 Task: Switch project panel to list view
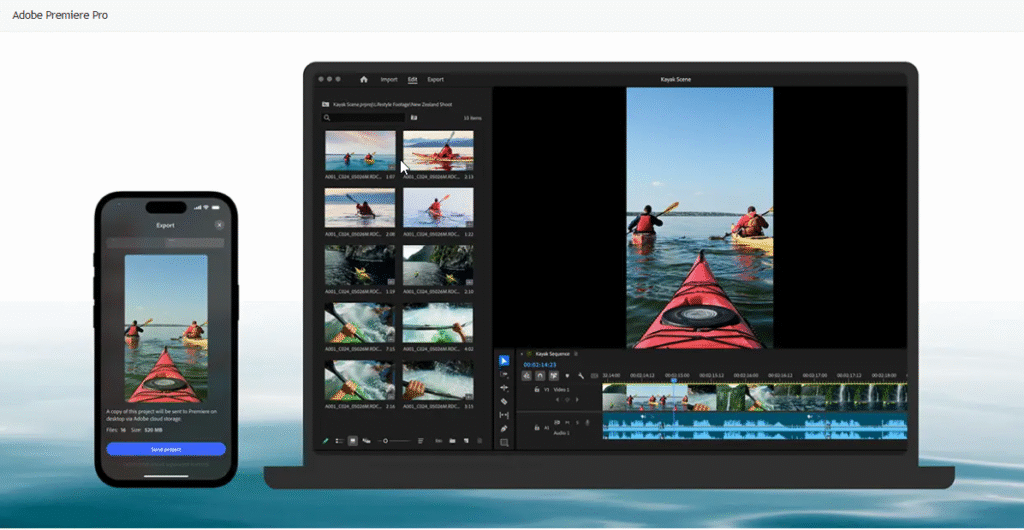coord(339,440)
